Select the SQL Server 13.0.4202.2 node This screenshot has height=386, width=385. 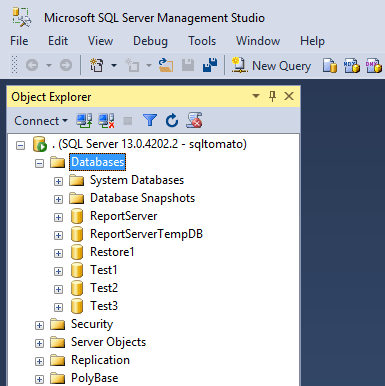(149, 144)
